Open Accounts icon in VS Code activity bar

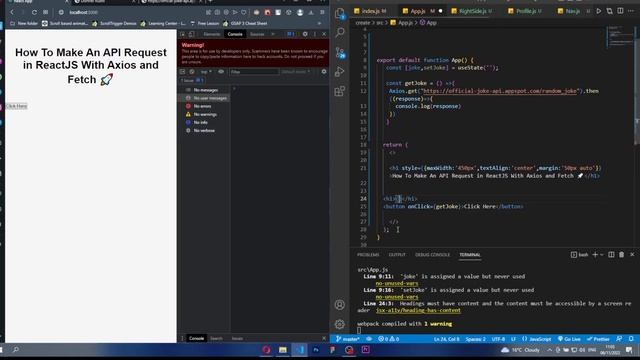point(340,305)
